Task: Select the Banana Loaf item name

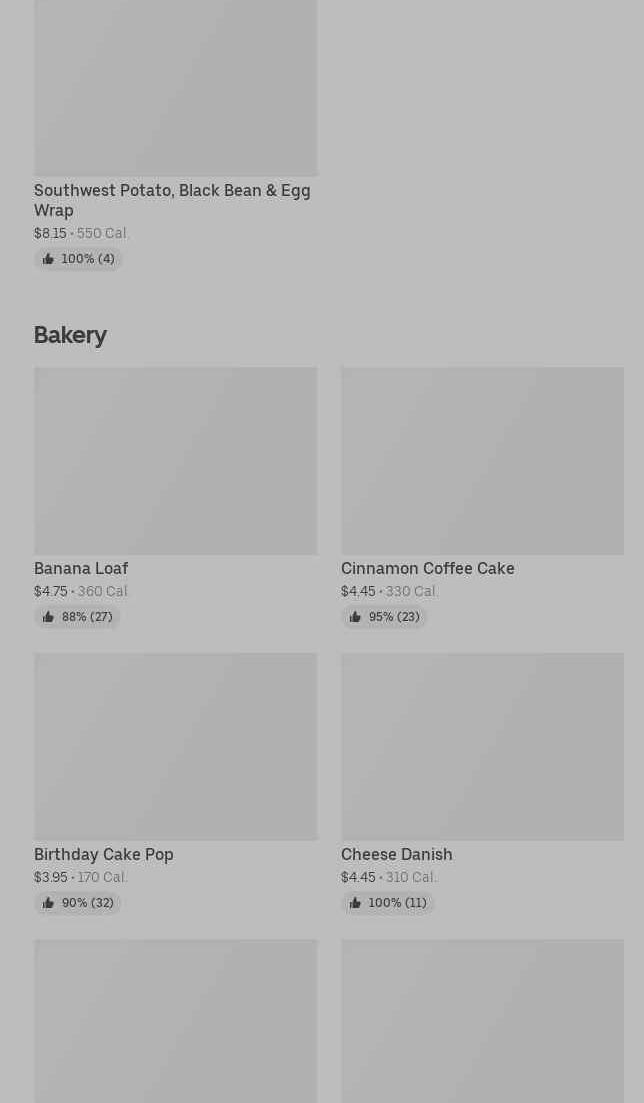Action: tap(81, 568)
